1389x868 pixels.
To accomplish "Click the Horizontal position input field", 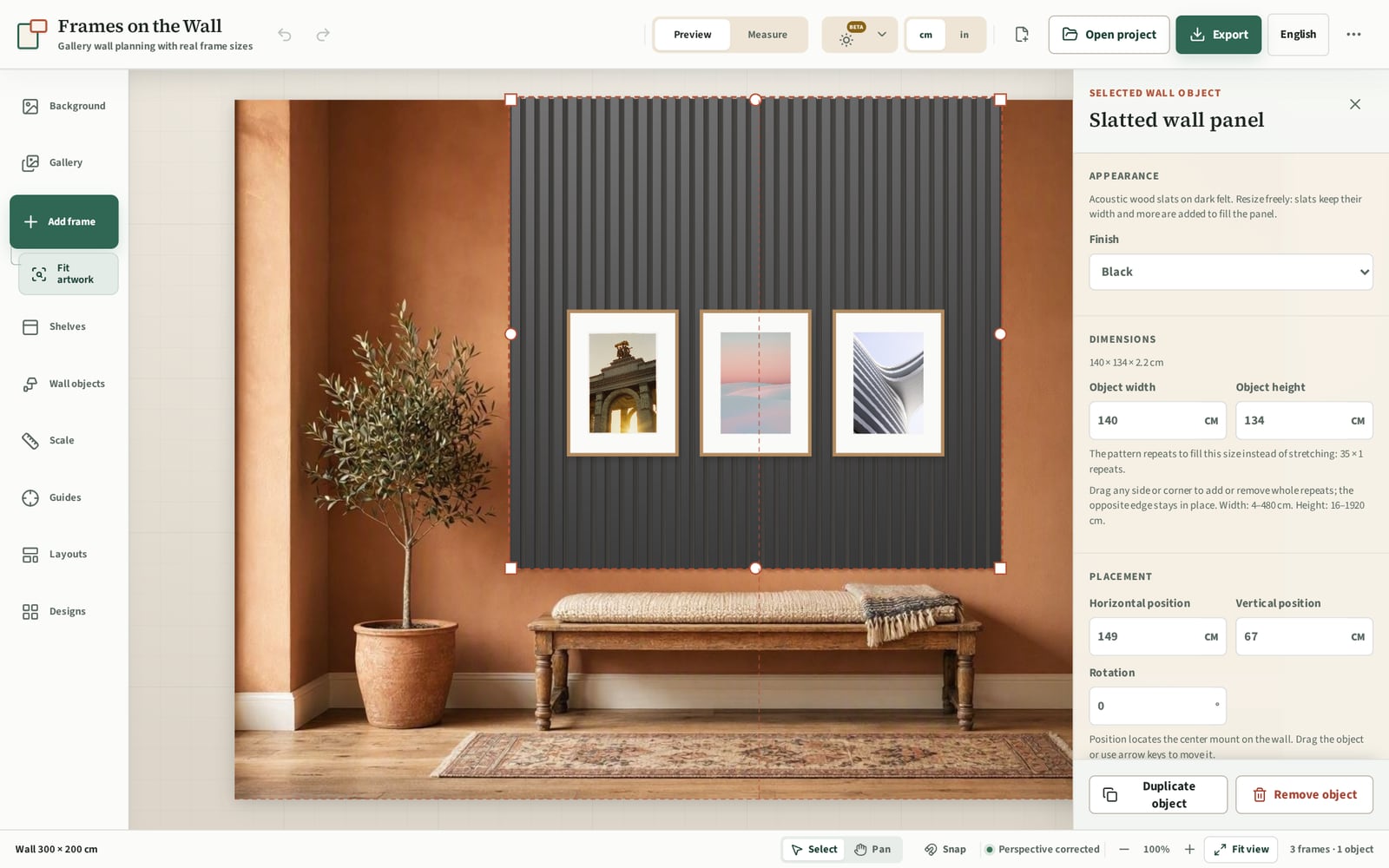I will 1157,637.
